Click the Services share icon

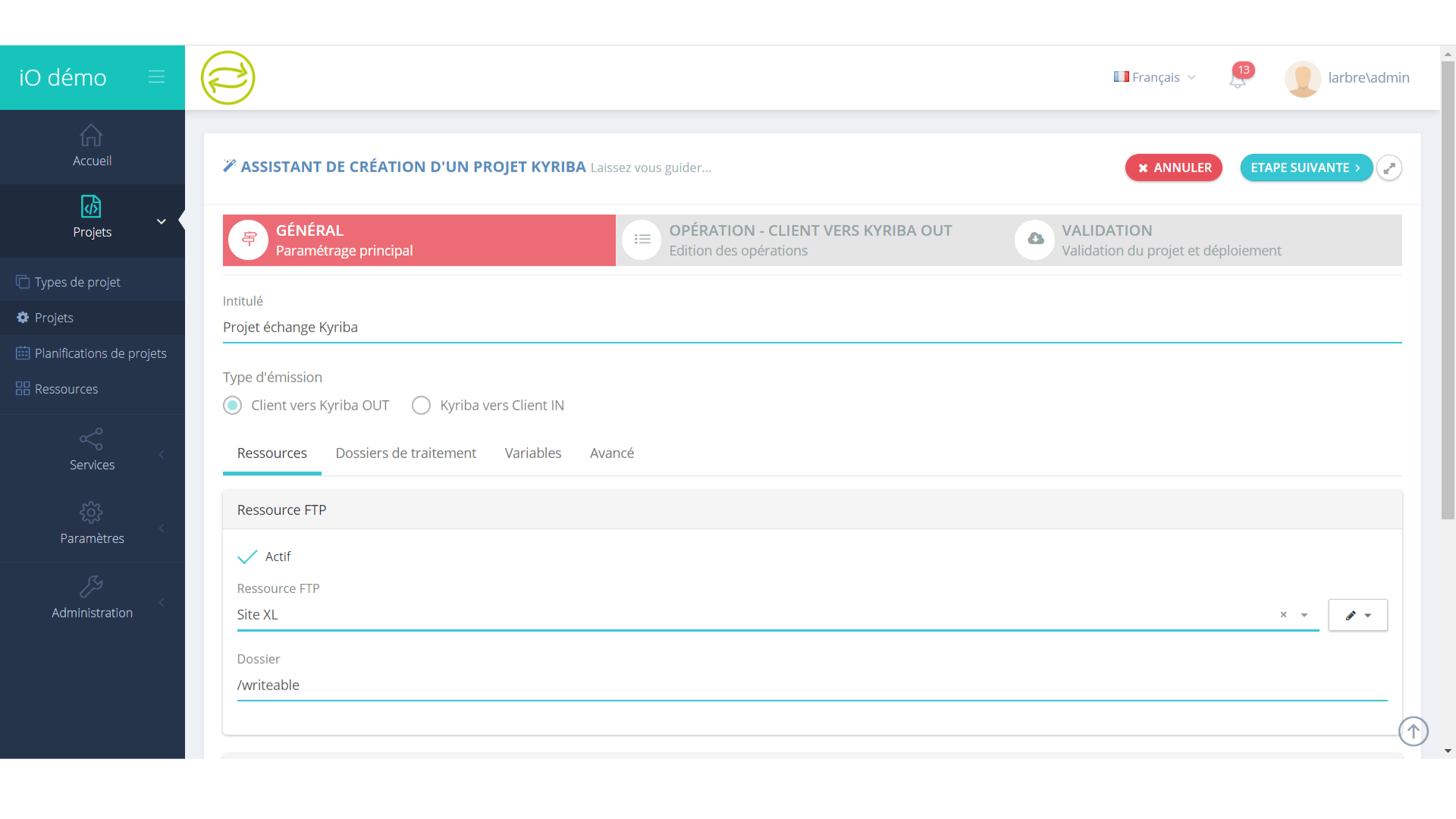tap(91, 439)
